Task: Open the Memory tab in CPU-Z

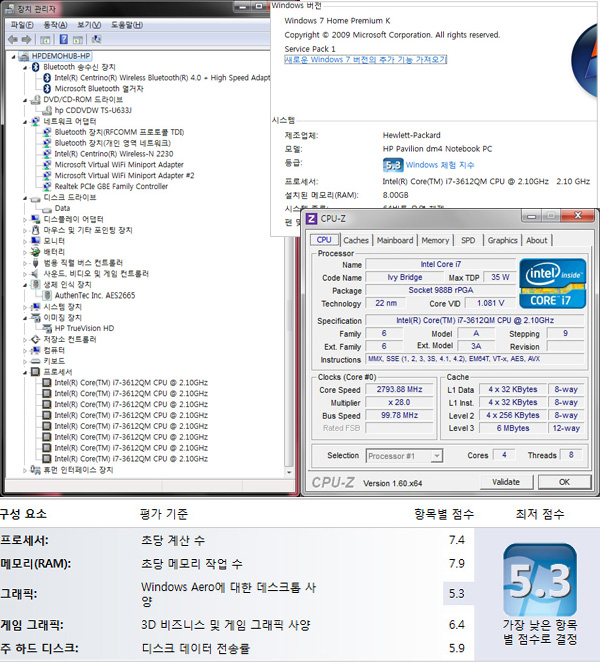Action: pos(435,240)
